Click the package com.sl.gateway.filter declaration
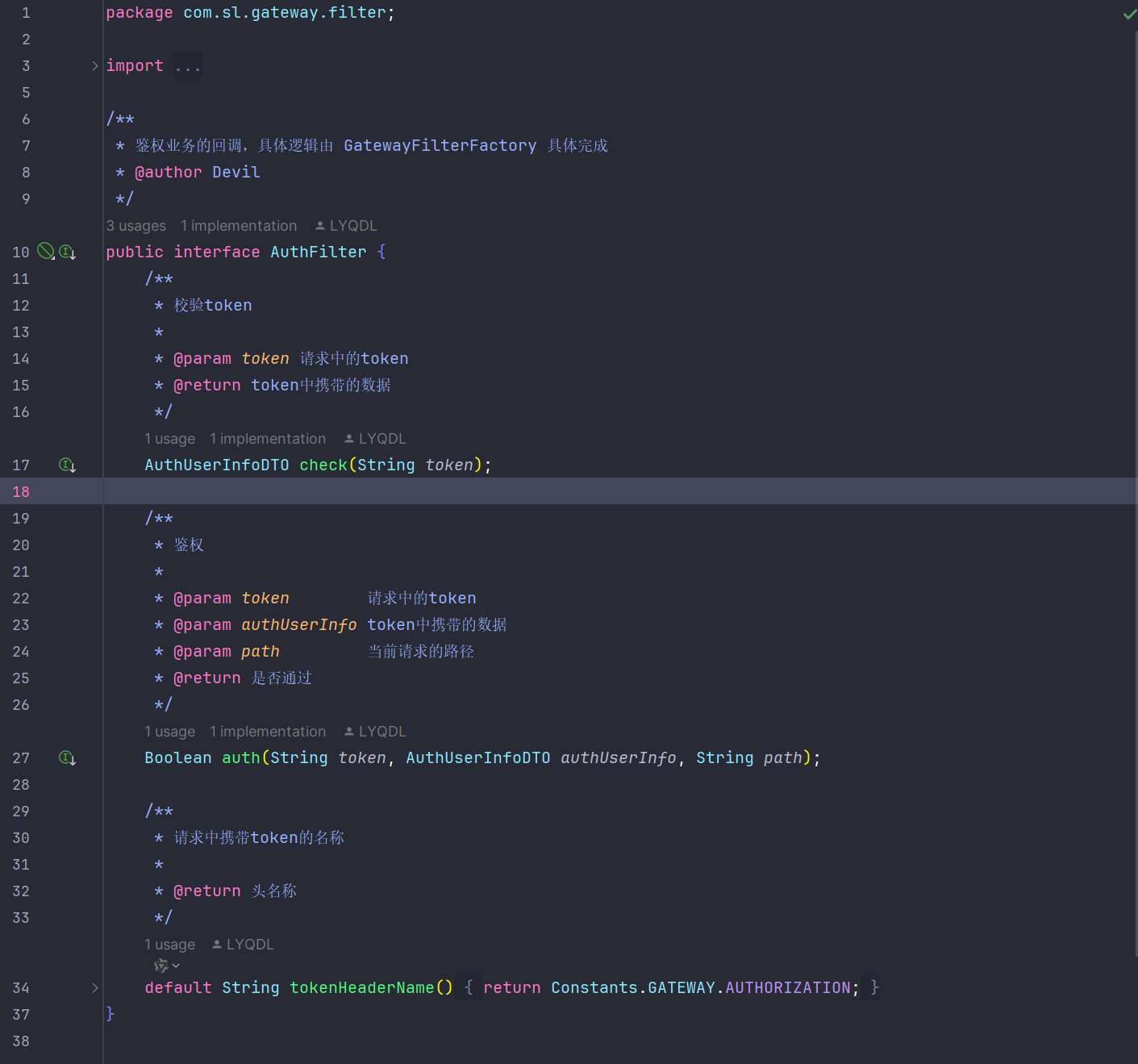 coord(251,13)
